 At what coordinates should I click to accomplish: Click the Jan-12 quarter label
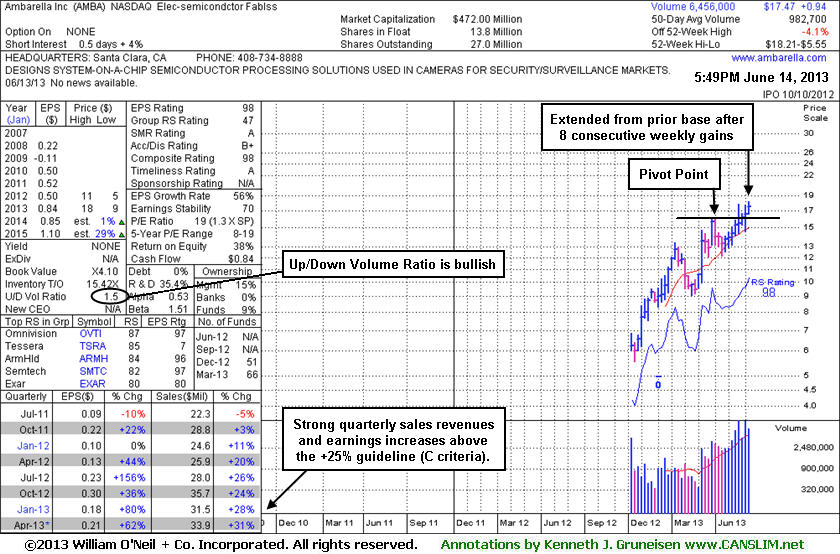coord(33,446)
